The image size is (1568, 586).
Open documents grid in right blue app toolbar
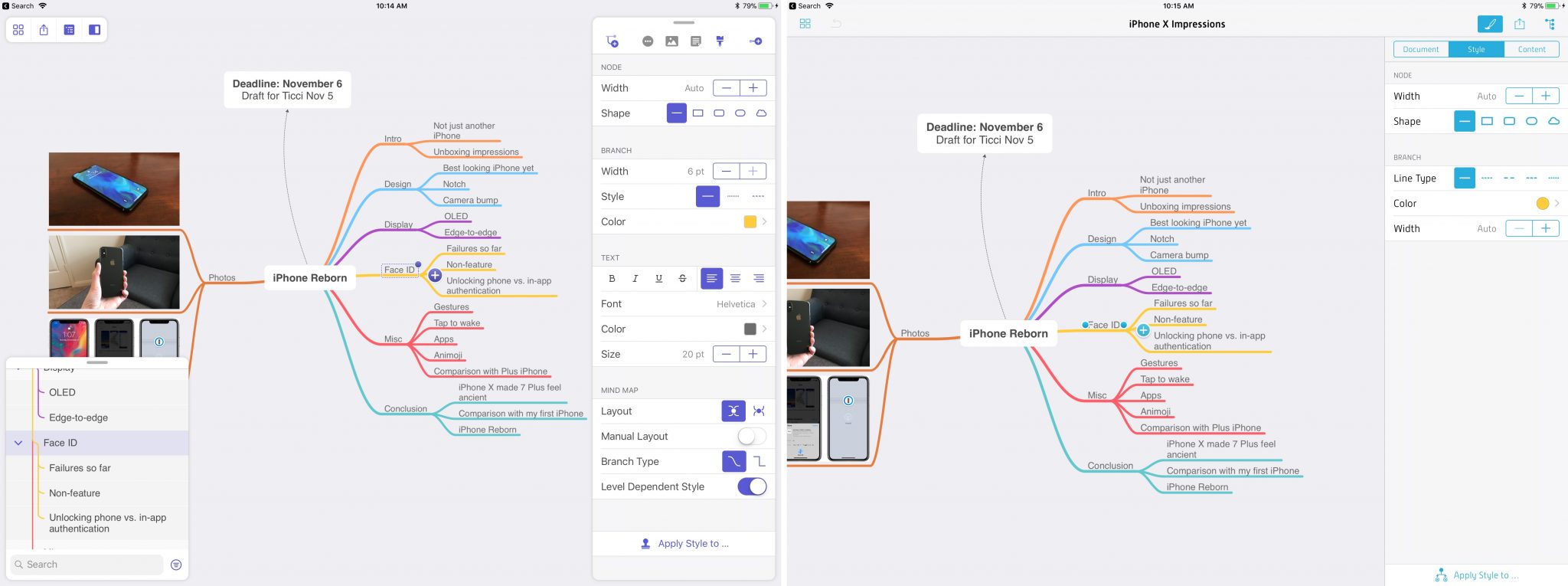(805, 24)
